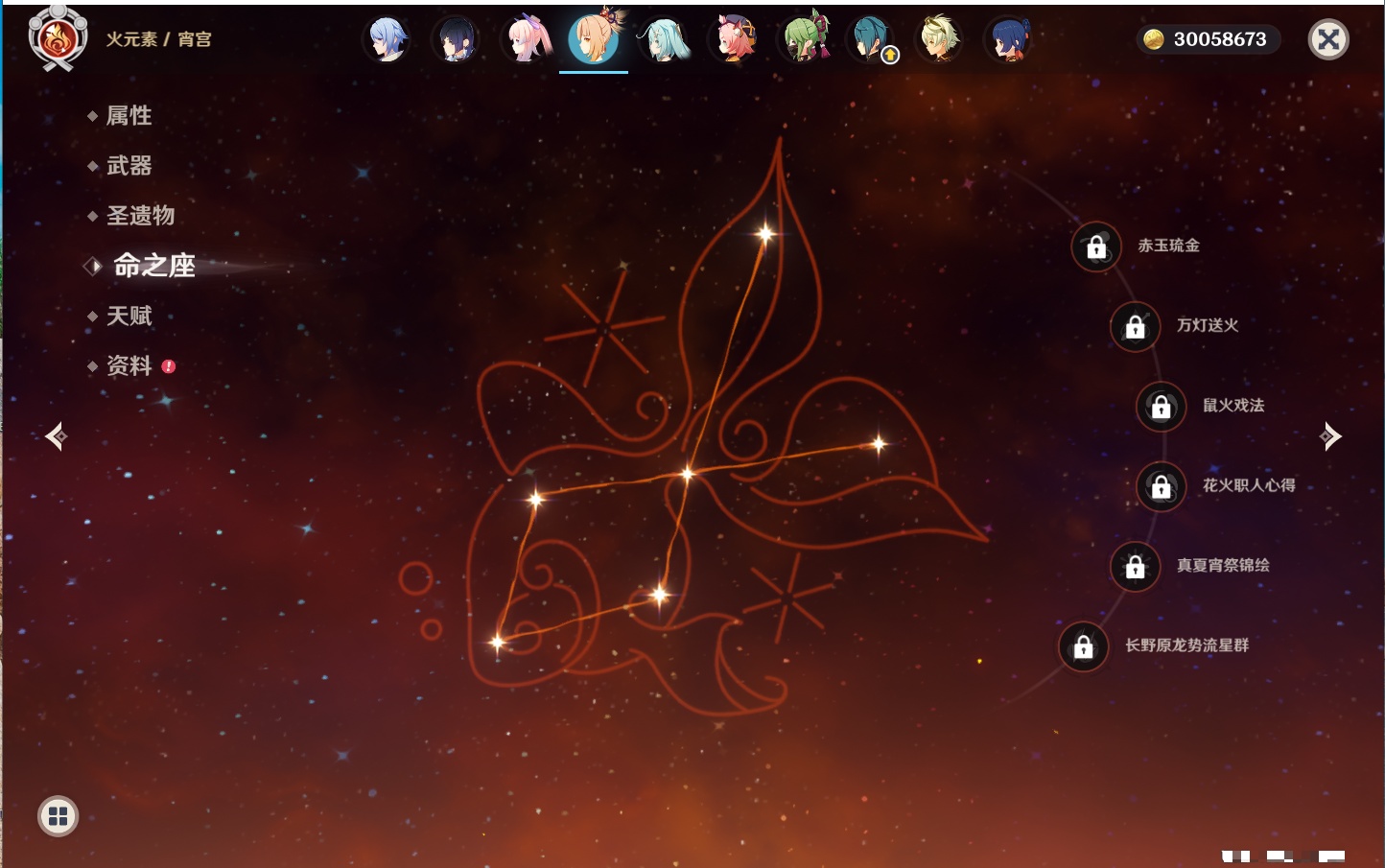Click the lock icon beside 万灯送火
The image size is (1385, 868).
1136,326
